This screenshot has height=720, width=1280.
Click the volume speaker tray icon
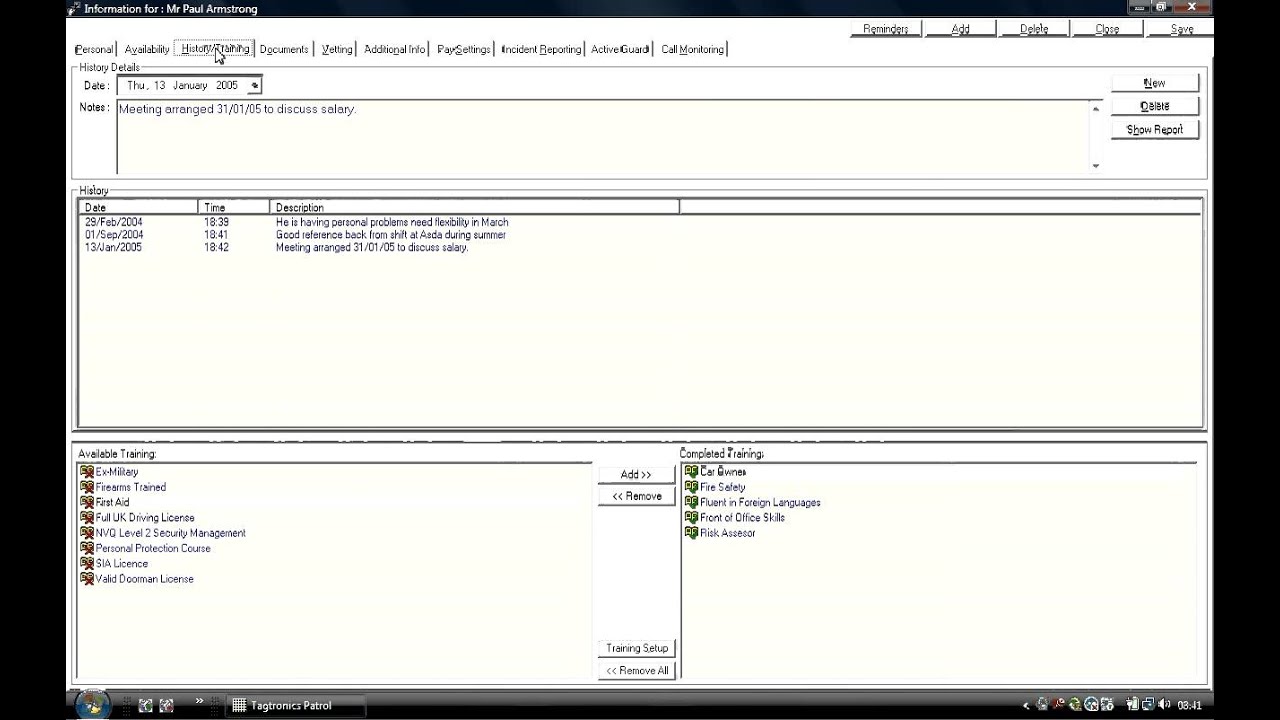(1164, 705)
